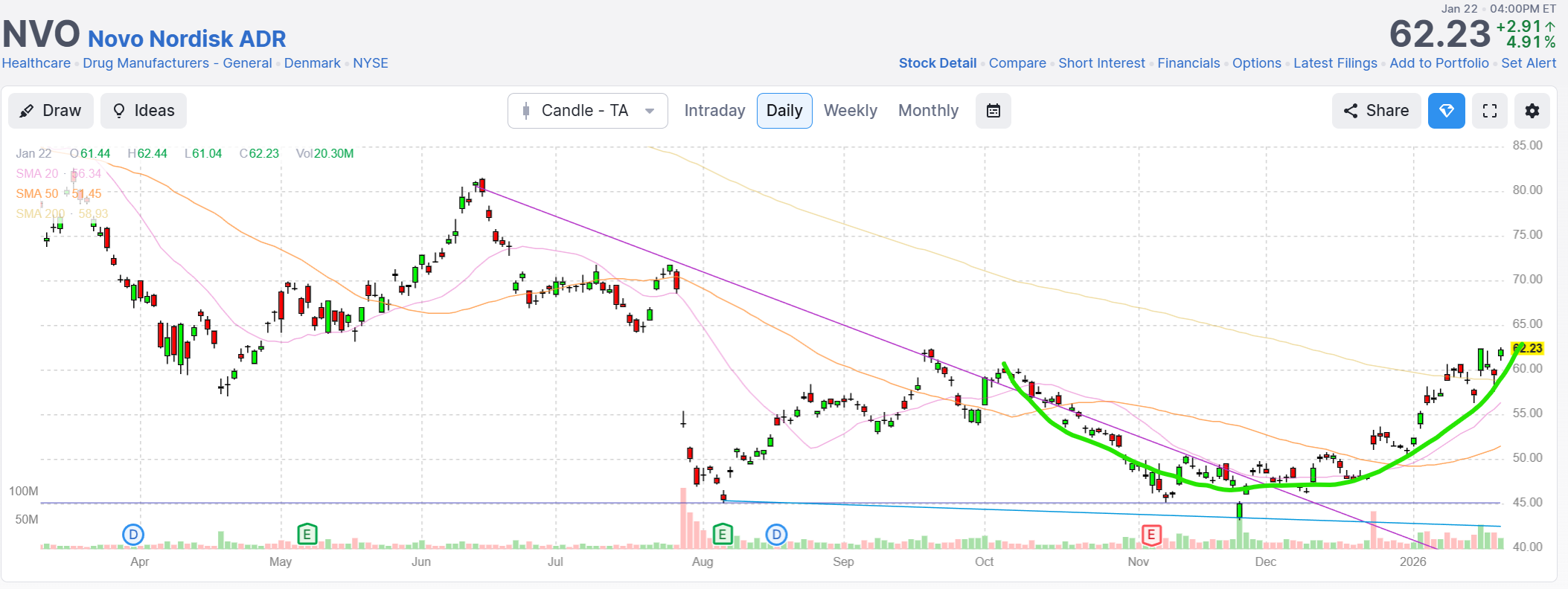Click the red earnings marker in November
This screenshot has width=1568, height=589.
[1151, 534]
